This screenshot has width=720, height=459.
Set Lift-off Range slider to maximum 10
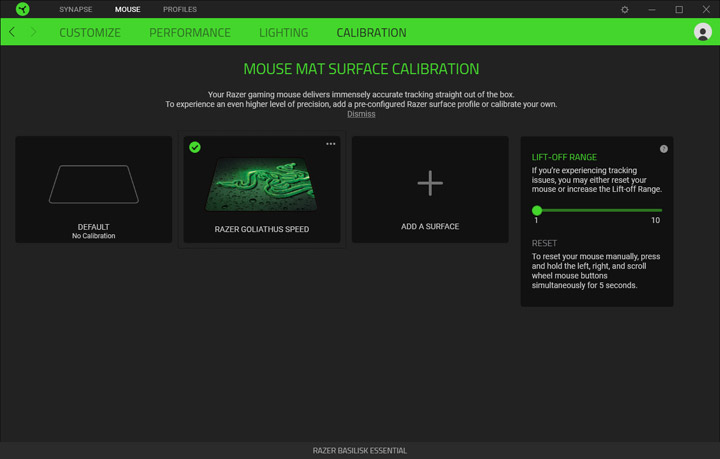(661, 210)
